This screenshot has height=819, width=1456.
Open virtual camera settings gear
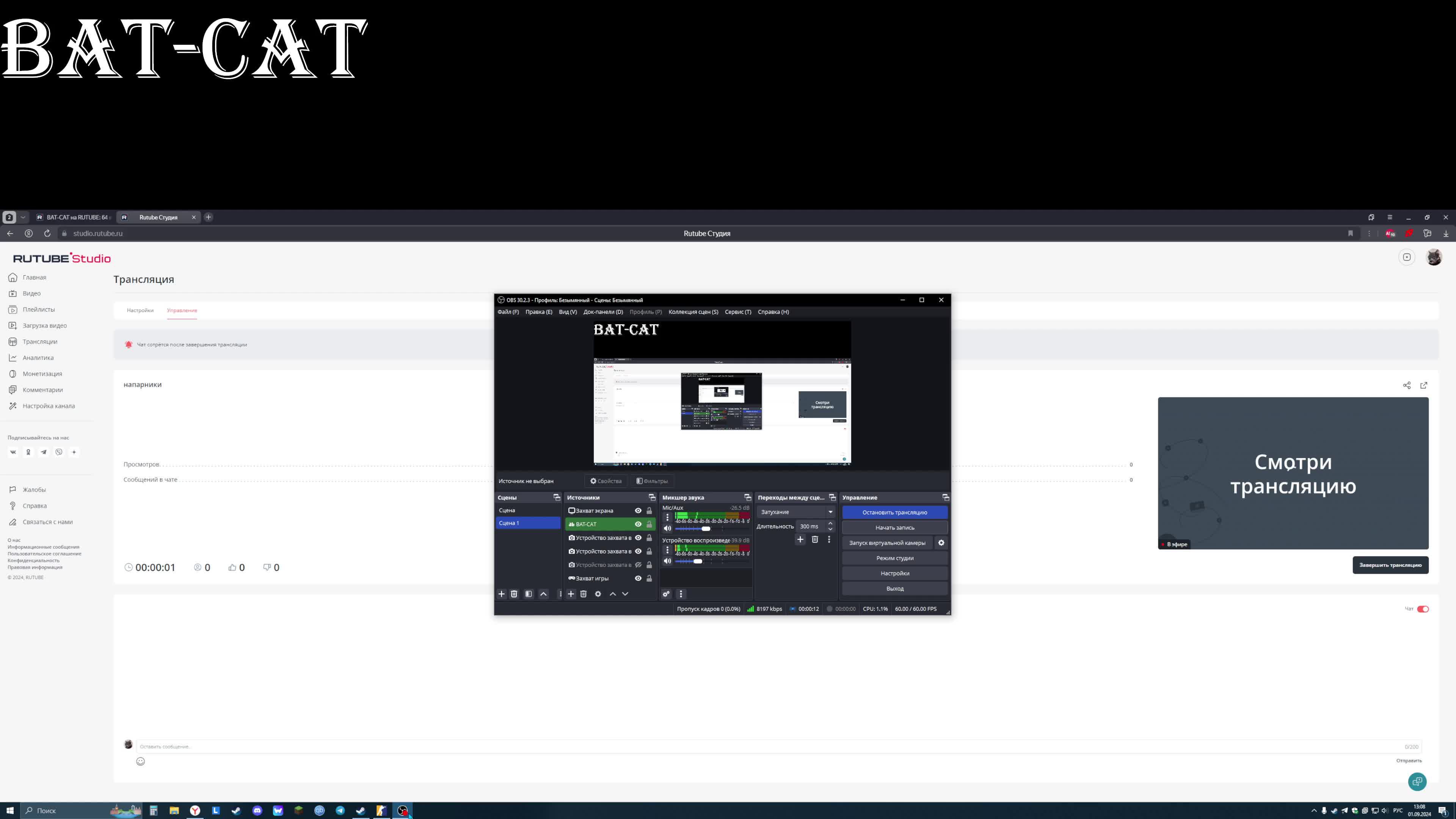tap(941, 543)
